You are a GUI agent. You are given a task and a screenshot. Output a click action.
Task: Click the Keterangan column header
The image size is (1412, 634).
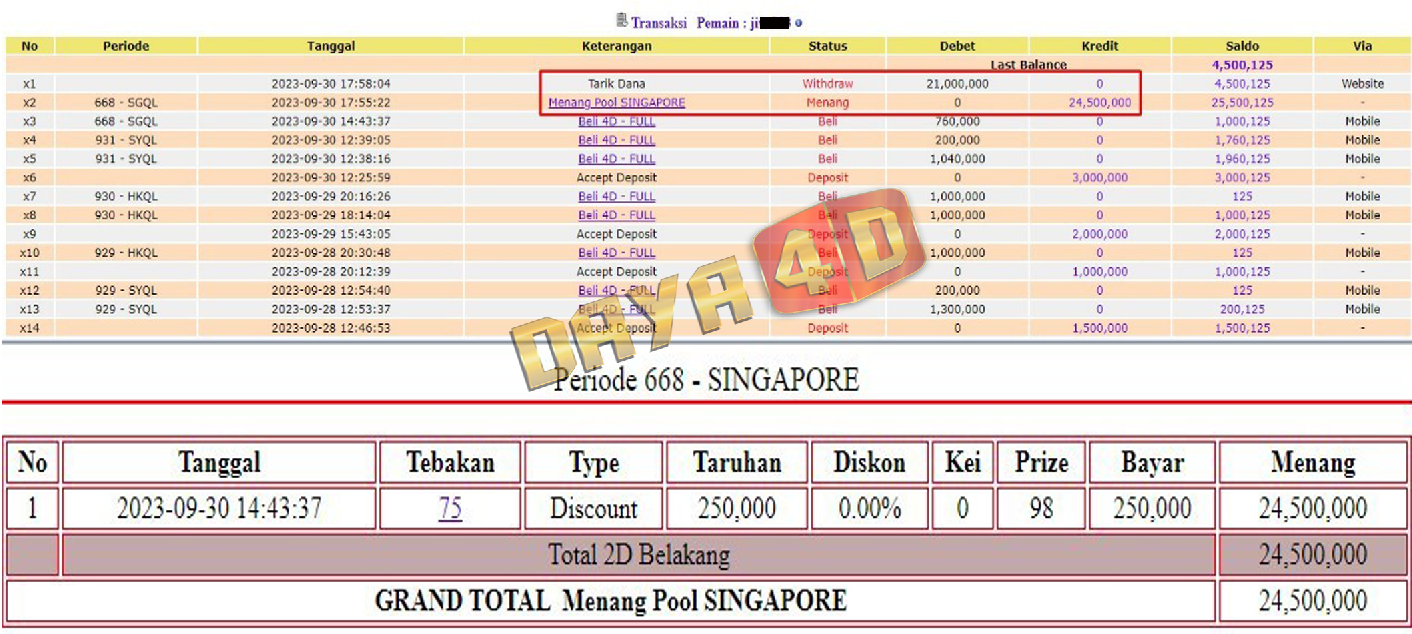point(616,46)
